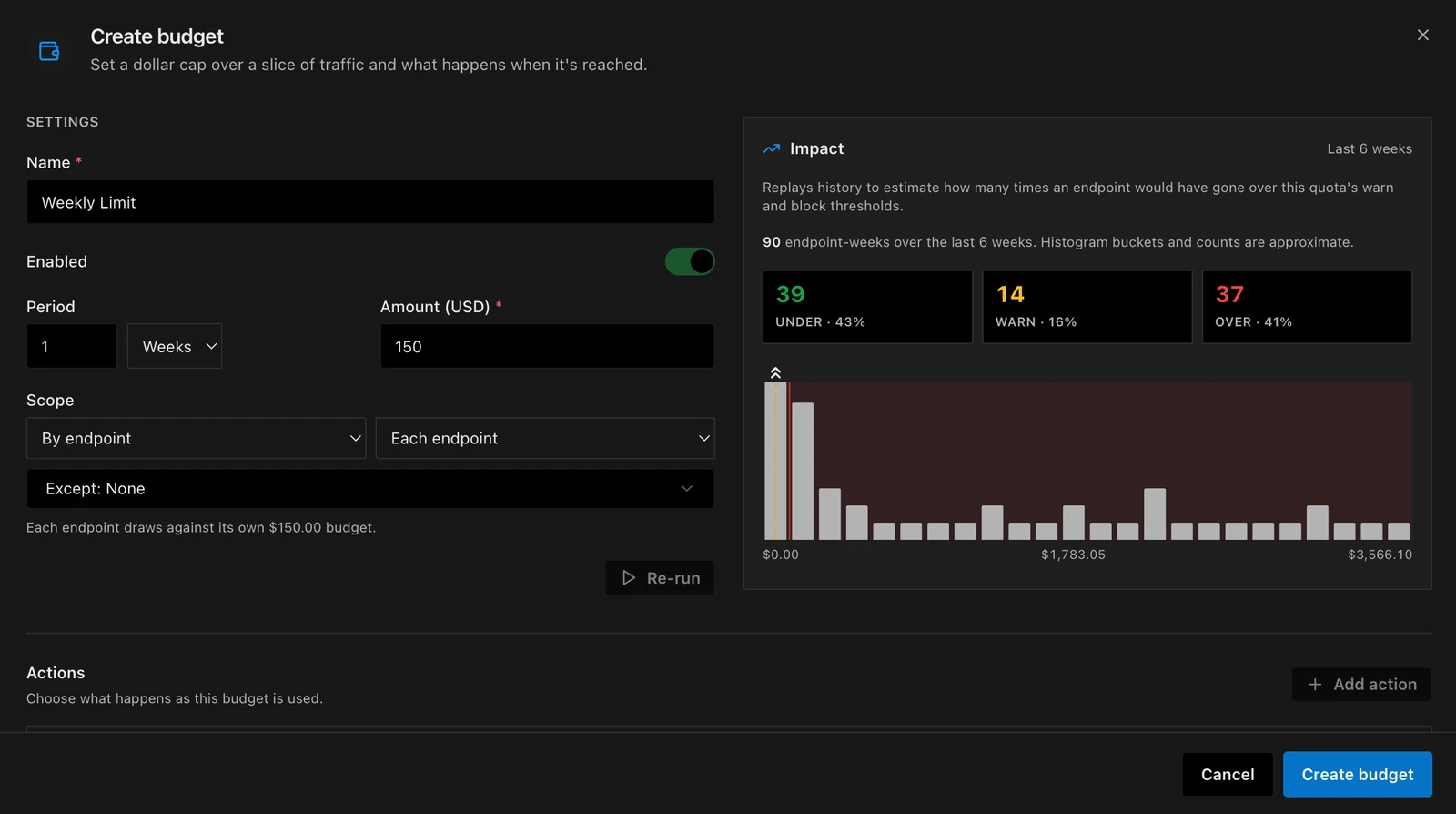The width and height of the screenshot is (1456, 814).
Task: Click the double chevron marker above histogram
Action: 775,372
